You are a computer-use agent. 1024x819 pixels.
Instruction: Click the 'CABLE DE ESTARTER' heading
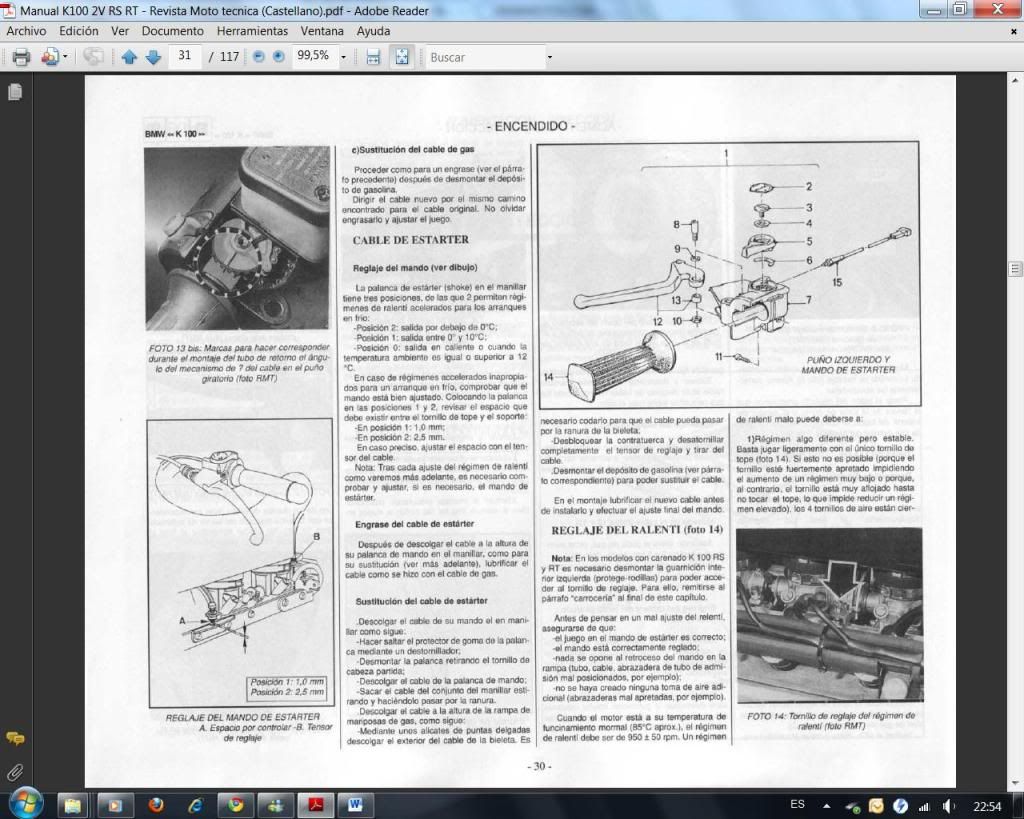(x=411, y=240)
